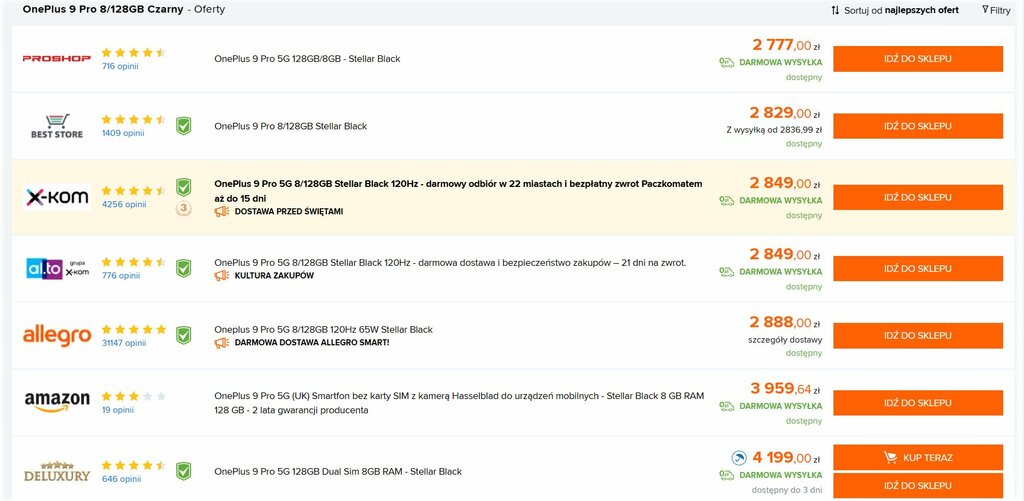The height and width of the screenshot is (501, 1024).
Task: Click the number 3 laurel badge for x-kom
Action: pyautogui.click(x=184, y=208)
